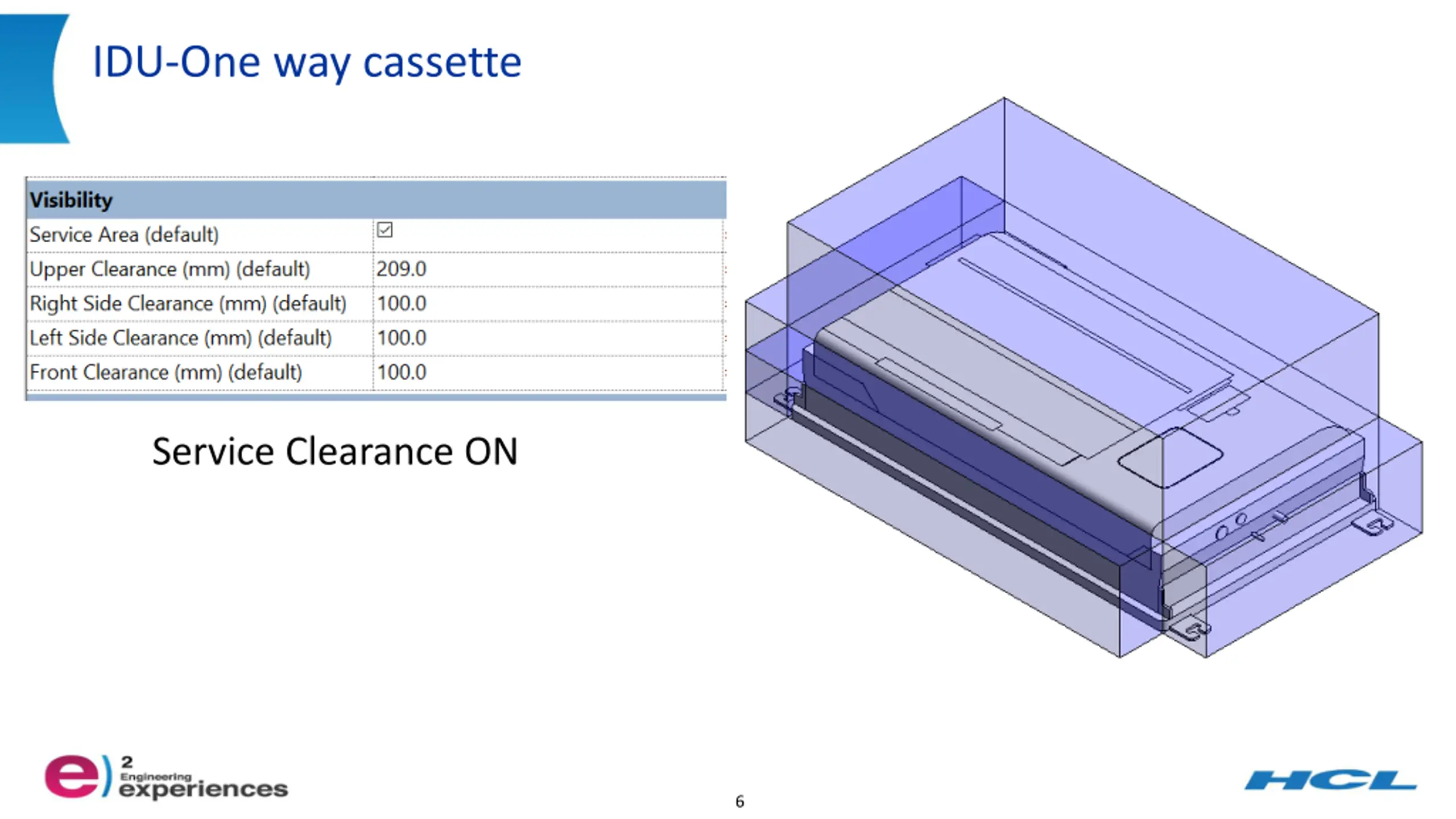Screen dimensions: 1456x819
Task: Click the Service Clearance ON caption
Action: 335,452
